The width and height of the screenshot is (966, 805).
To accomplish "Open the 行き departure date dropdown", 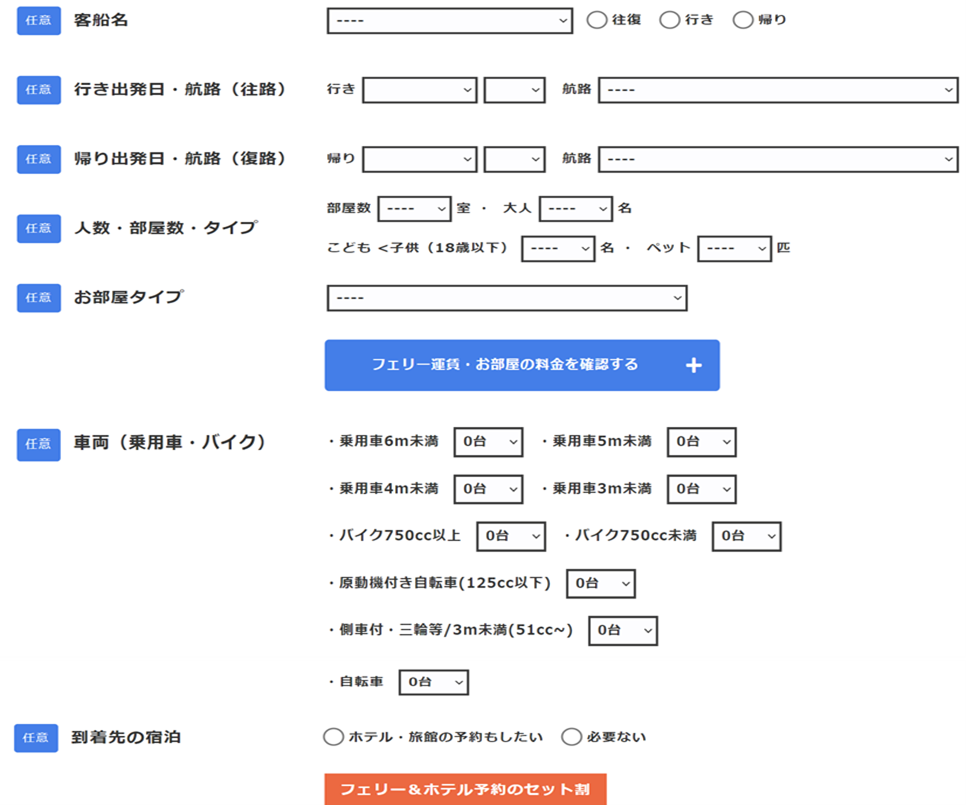I will coord(420,90).
